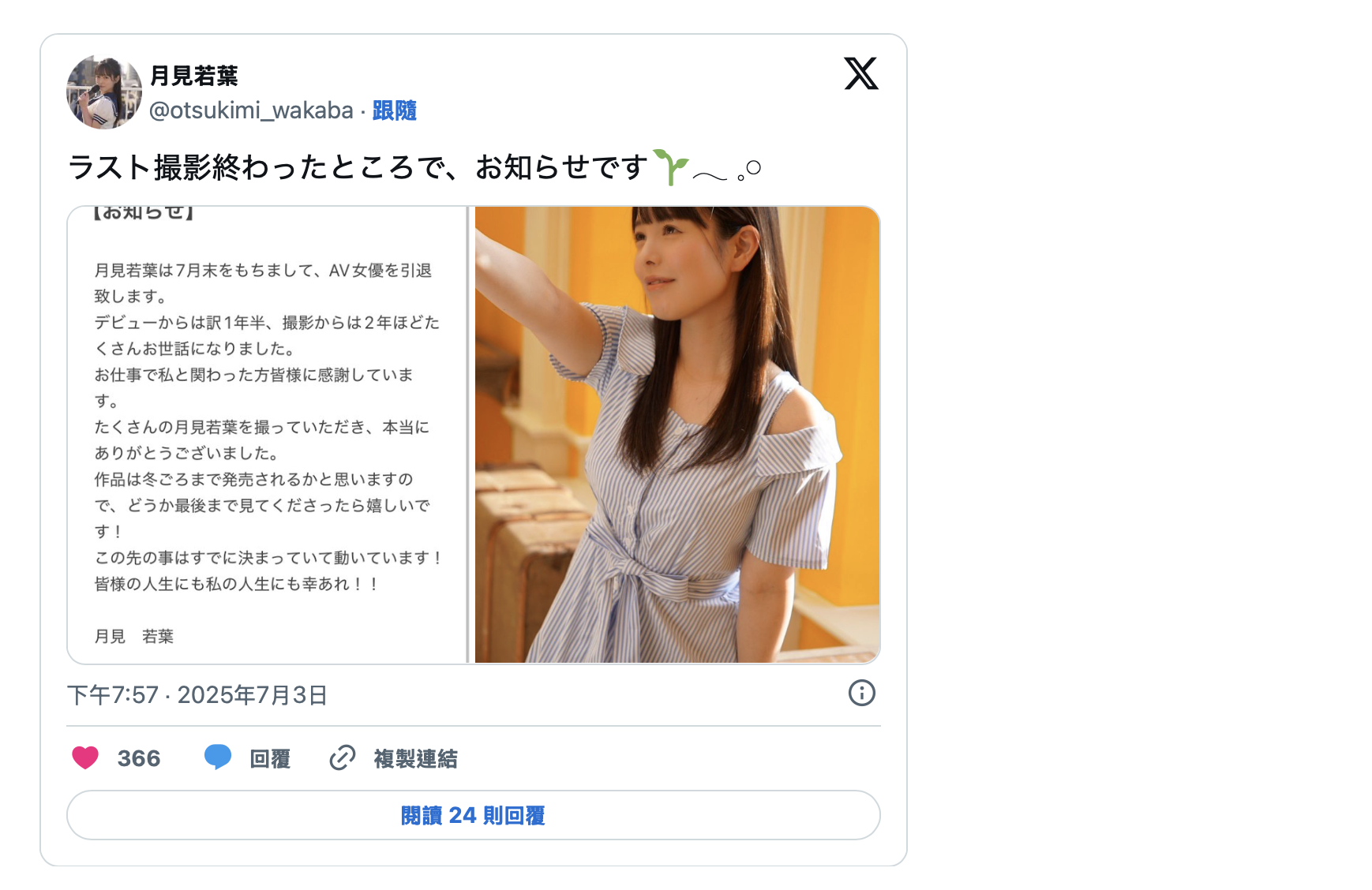Screen dimensions: 1372x890
Task: Click the blue reply bubble icon
Action: pyautogui.click(x=218, y=757)
